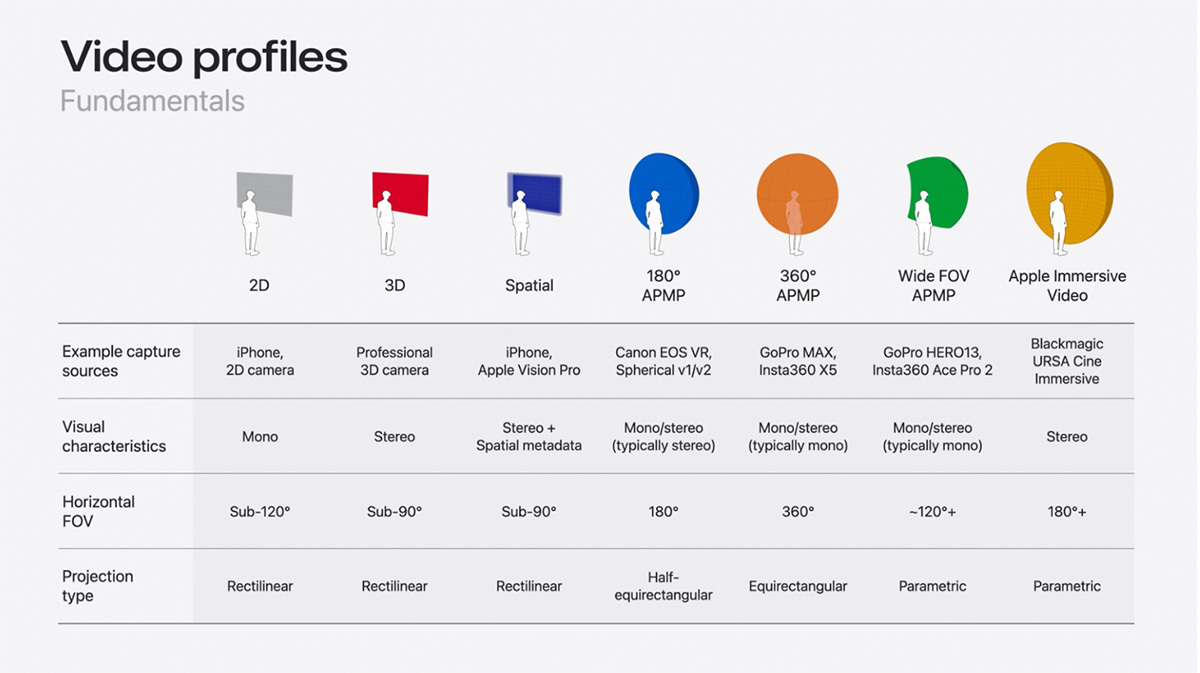Select the "Horizontal FOV" row header
1200x673 pixels.
point(98,511)
